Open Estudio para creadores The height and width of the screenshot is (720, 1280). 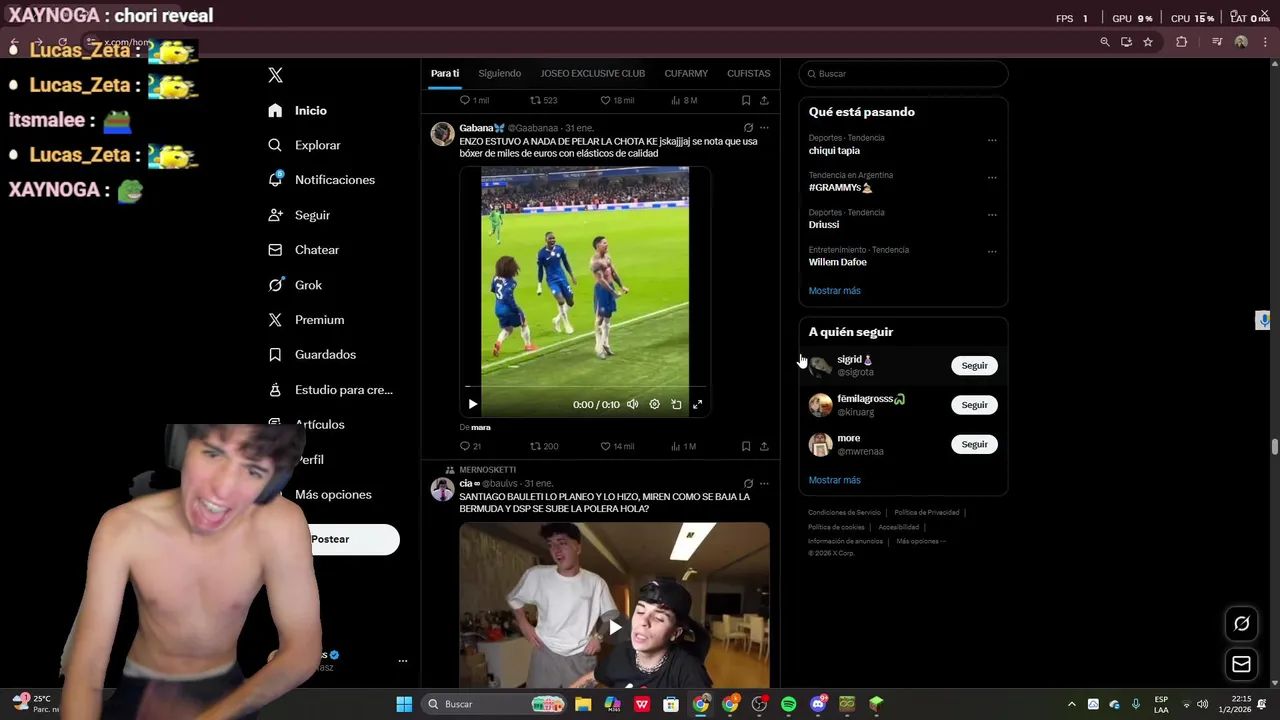click(x=331, y=390)
